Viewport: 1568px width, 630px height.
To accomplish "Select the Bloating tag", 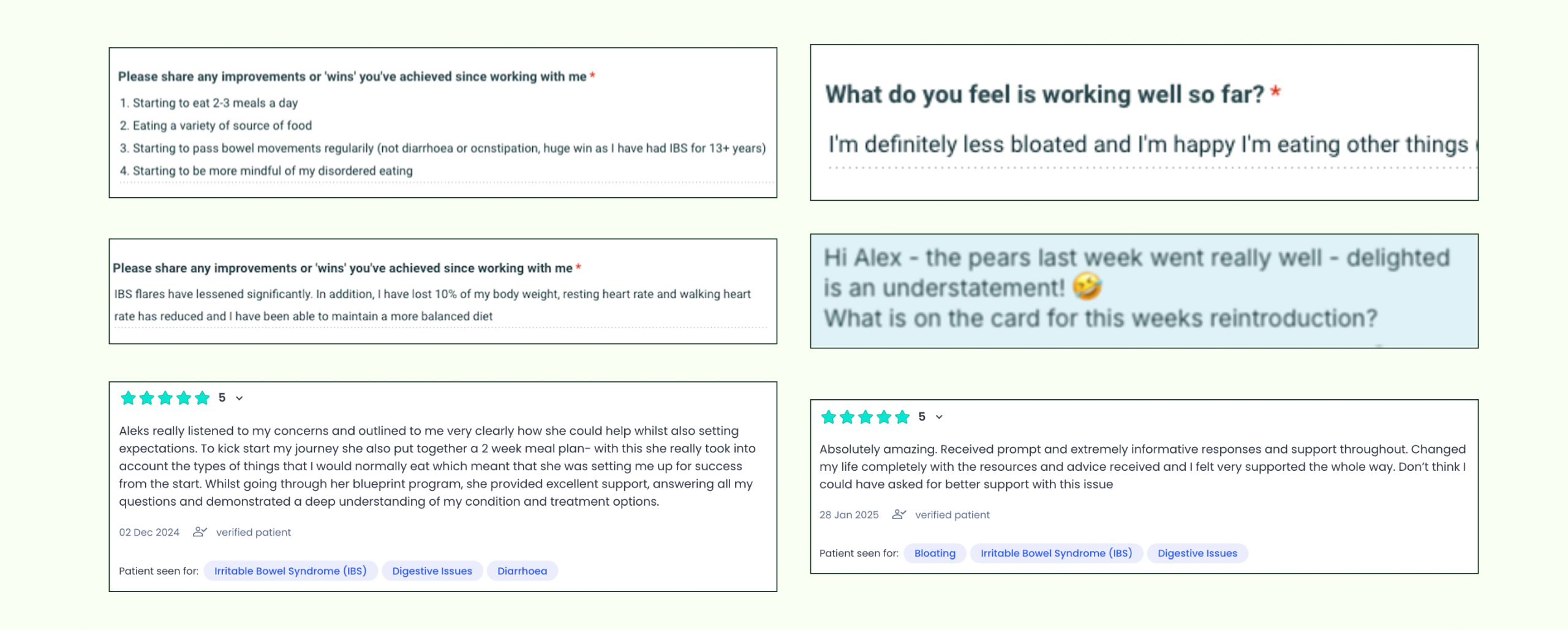I will (935, 553).
